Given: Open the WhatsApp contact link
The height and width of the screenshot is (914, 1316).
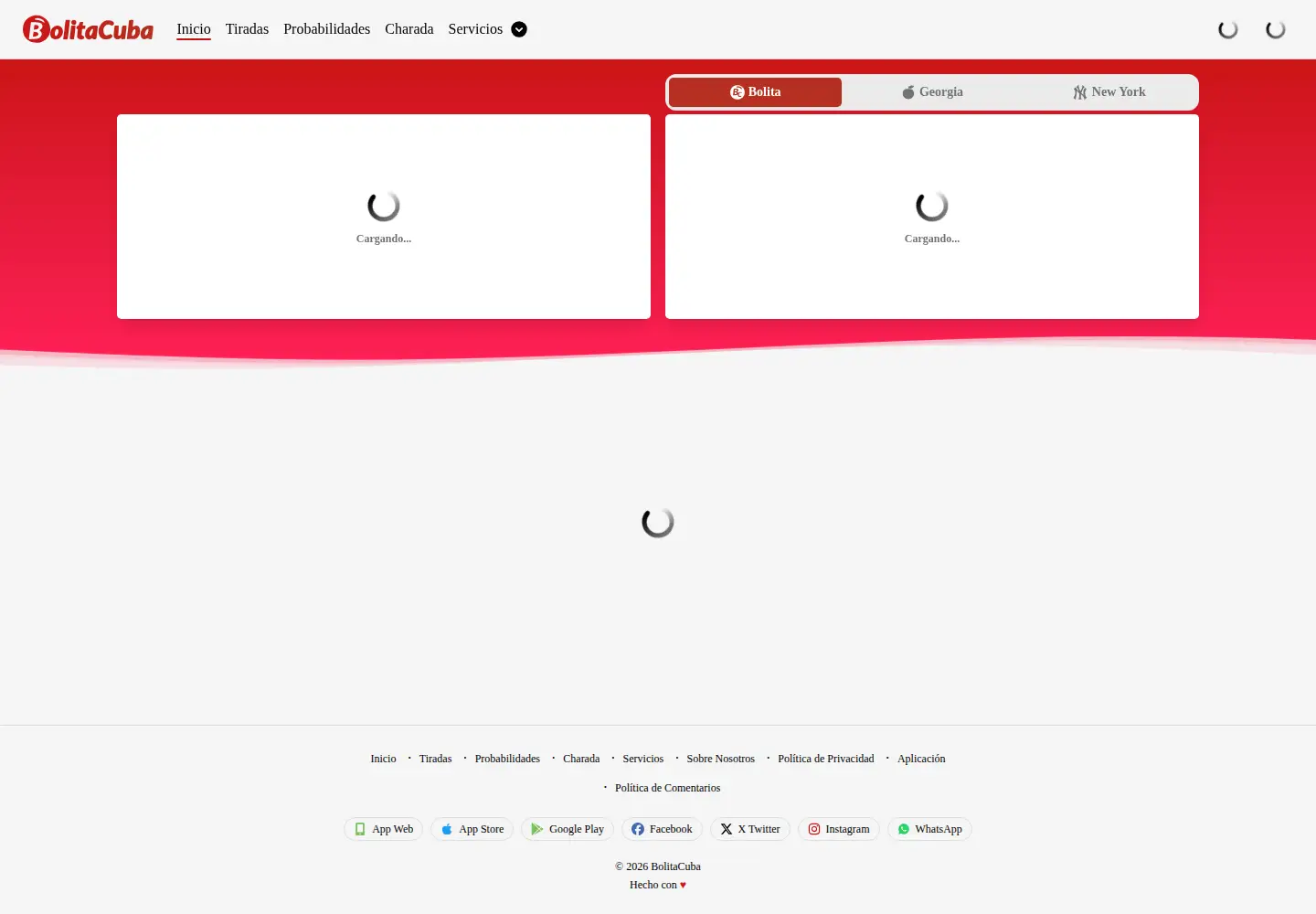Looking at the screenshot, I should pyautogui.click(x=929, y=829).
